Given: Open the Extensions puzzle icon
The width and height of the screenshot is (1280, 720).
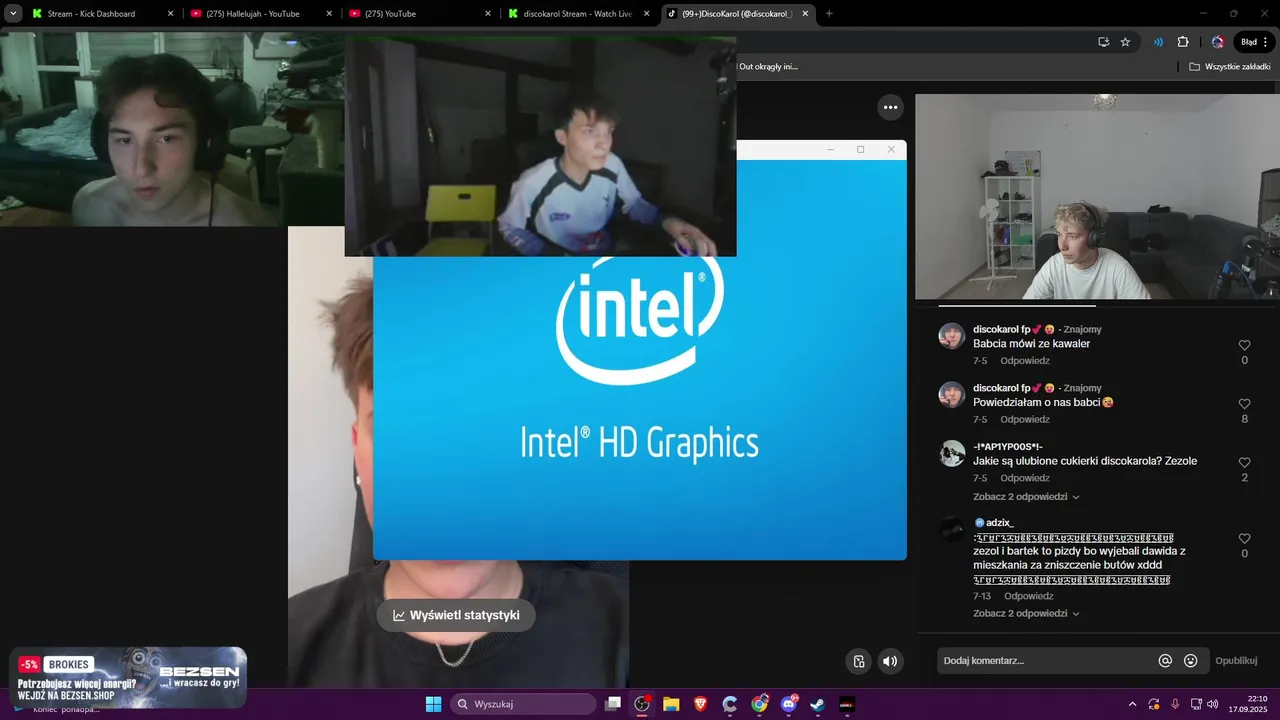Looking at the screenshot, I should pos(1183,42).
